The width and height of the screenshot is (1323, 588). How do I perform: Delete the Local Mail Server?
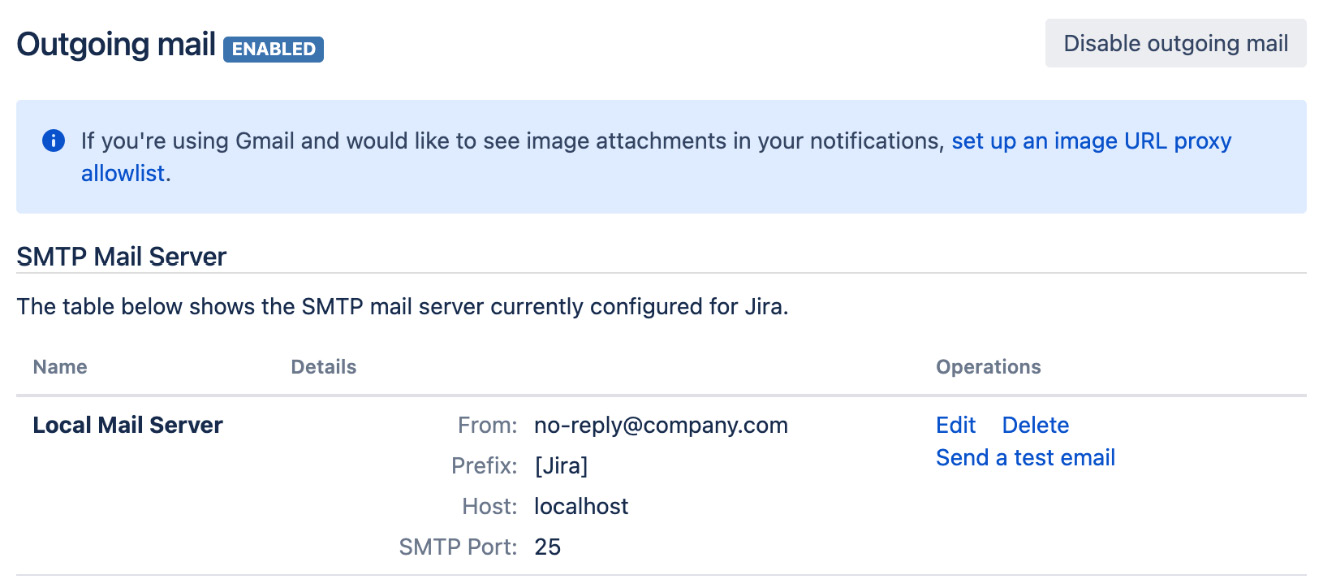[1035, 425]
